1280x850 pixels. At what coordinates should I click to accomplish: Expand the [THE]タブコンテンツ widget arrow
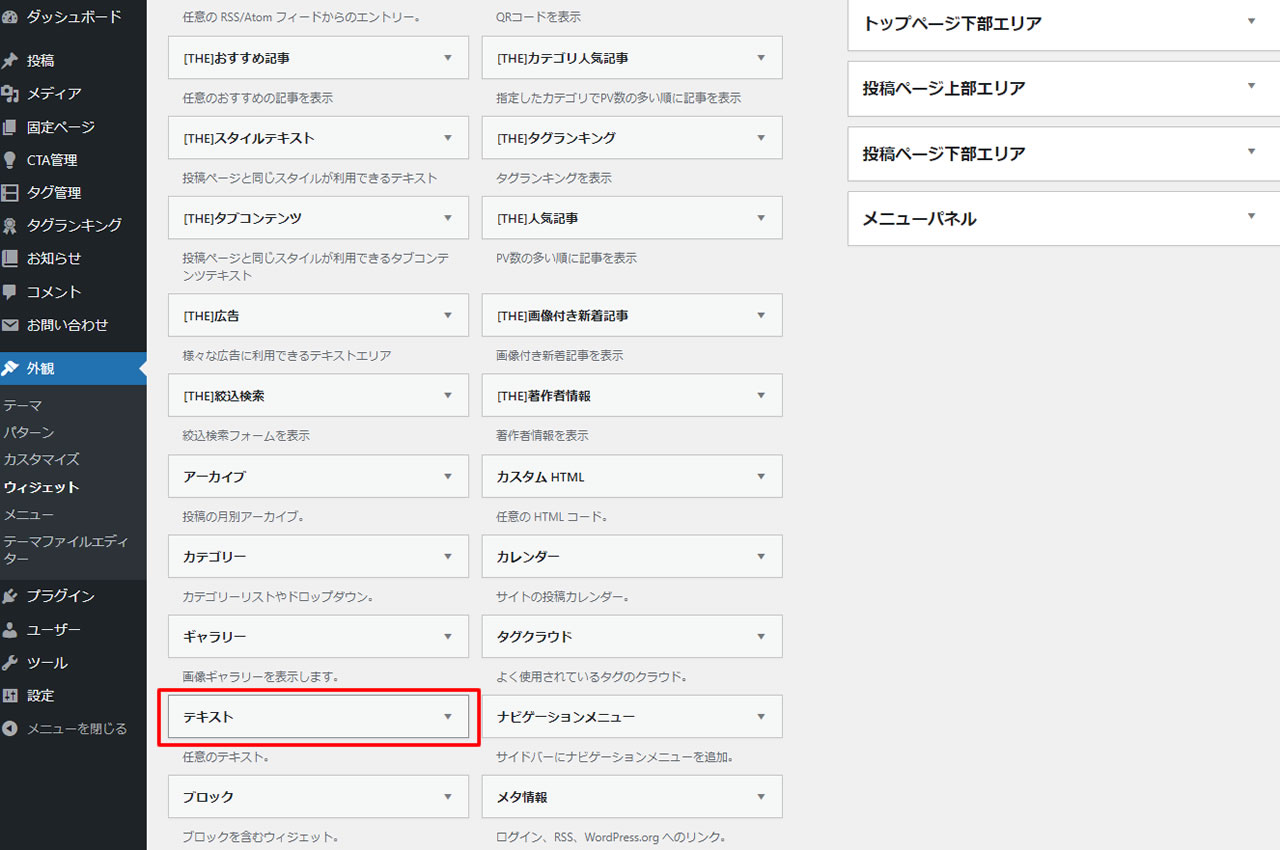point(448,218)
